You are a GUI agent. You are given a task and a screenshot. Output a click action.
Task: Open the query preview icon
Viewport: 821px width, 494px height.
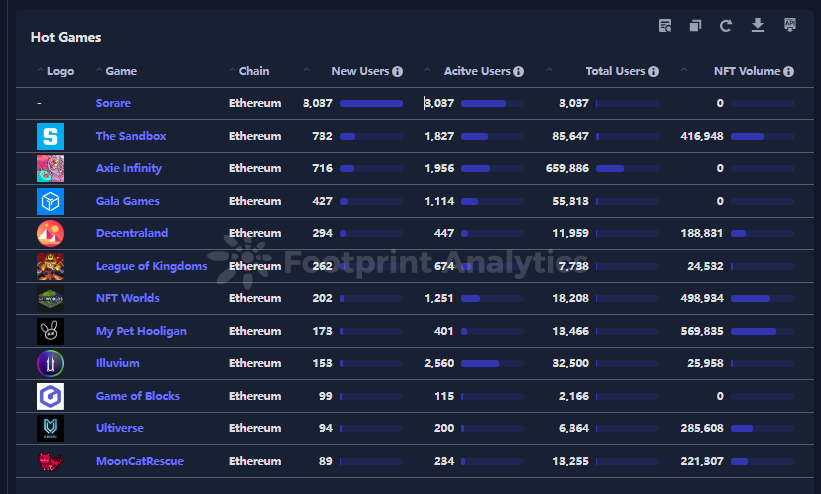pos(665,26)
